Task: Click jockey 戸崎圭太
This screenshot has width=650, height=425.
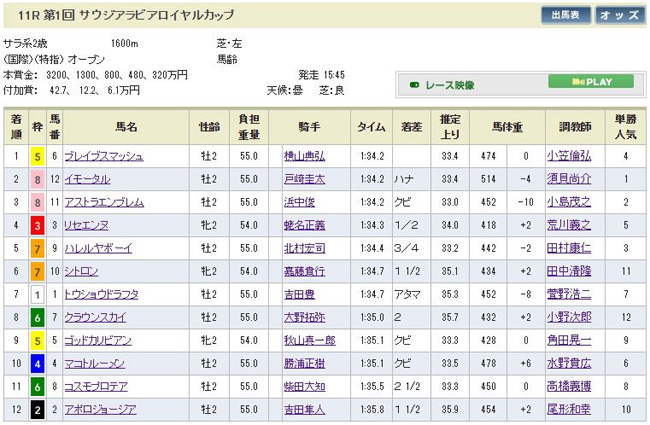Action: (x=305, y=178)
